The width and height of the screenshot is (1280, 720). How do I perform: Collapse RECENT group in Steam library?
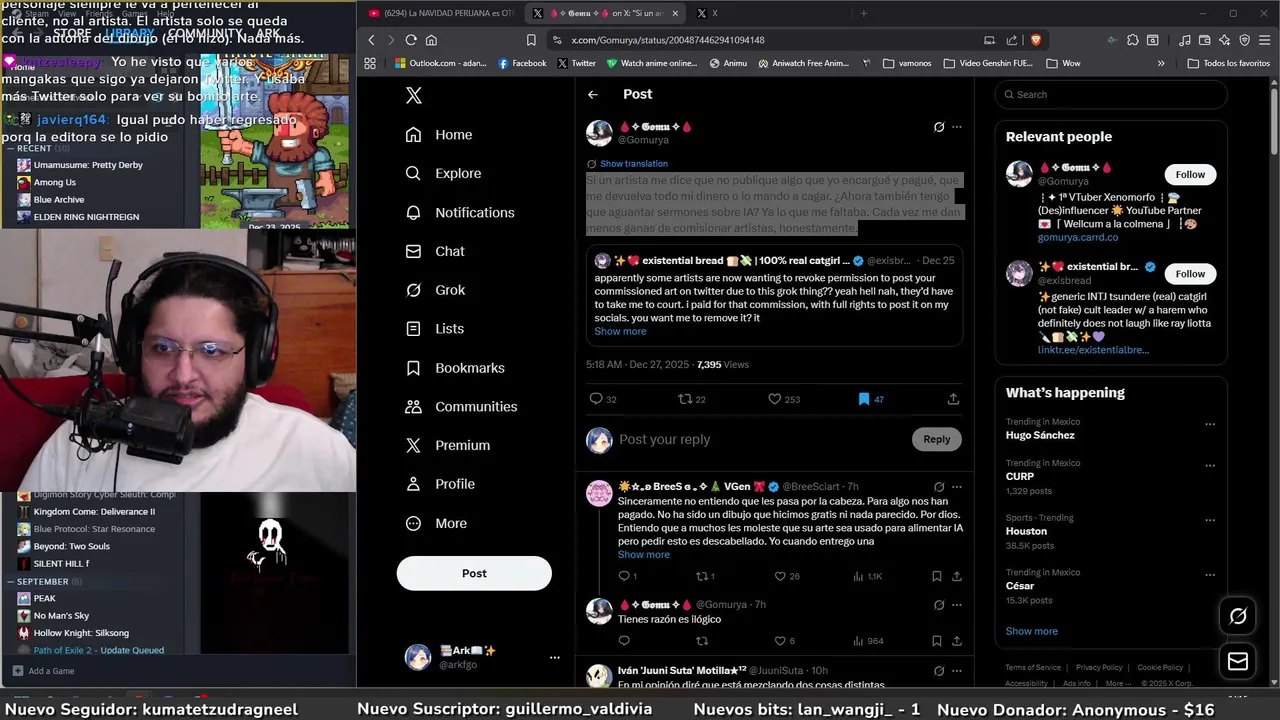tap(10, 148)
